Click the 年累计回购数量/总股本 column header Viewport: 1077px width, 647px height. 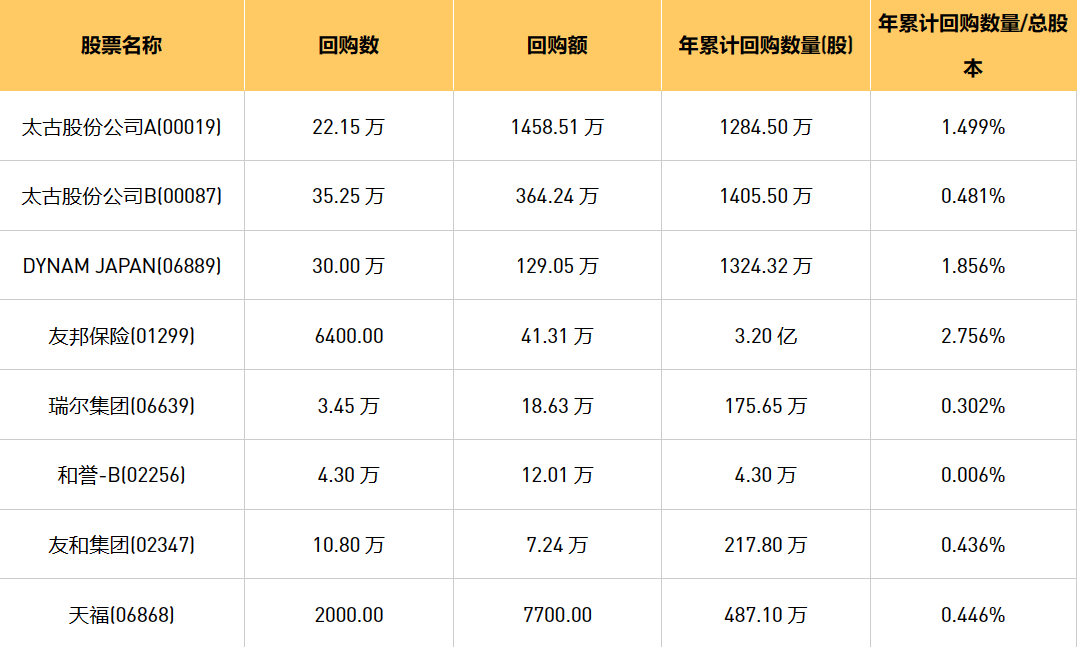click(973, 46)
